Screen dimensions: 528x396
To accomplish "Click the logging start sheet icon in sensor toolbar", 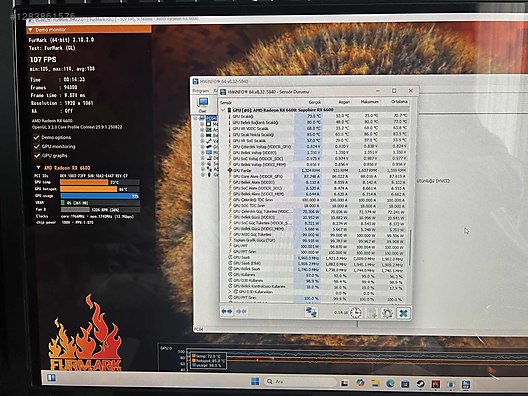I will point(372,313).
